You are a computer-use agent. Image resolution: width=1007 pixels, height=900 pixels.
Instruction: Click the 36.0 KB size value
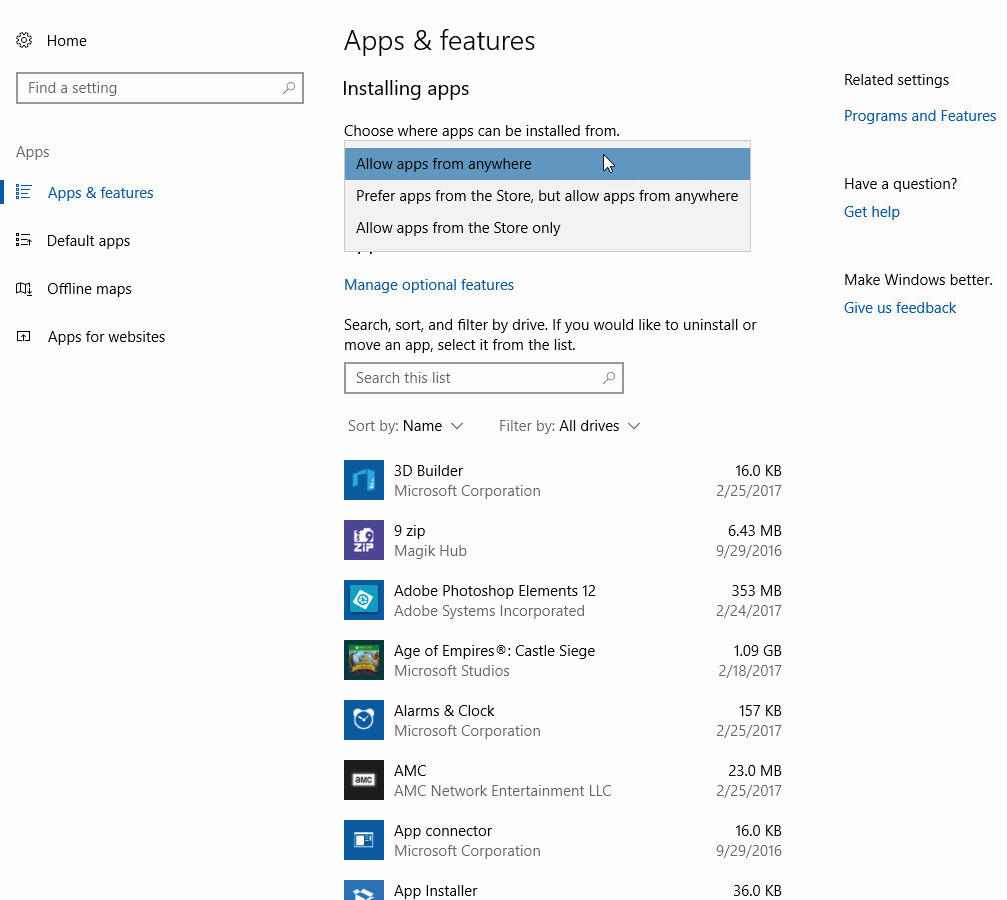(757, 890)
